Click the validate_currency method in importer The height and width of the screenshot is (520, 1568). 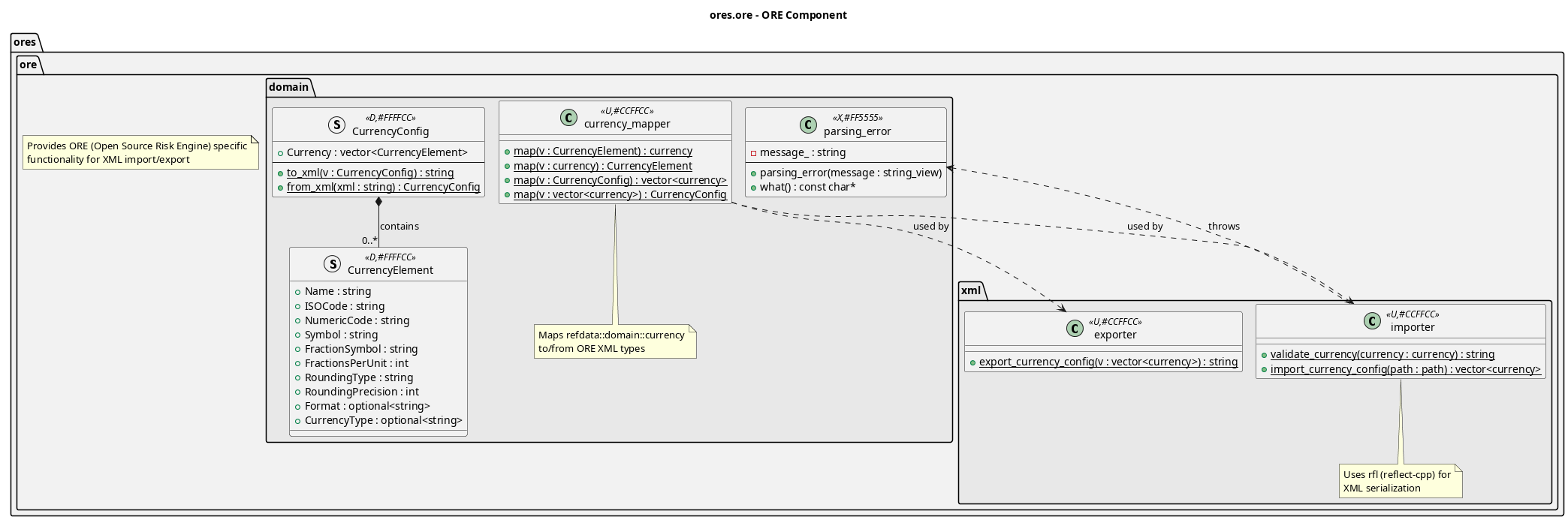[1382, 354]
